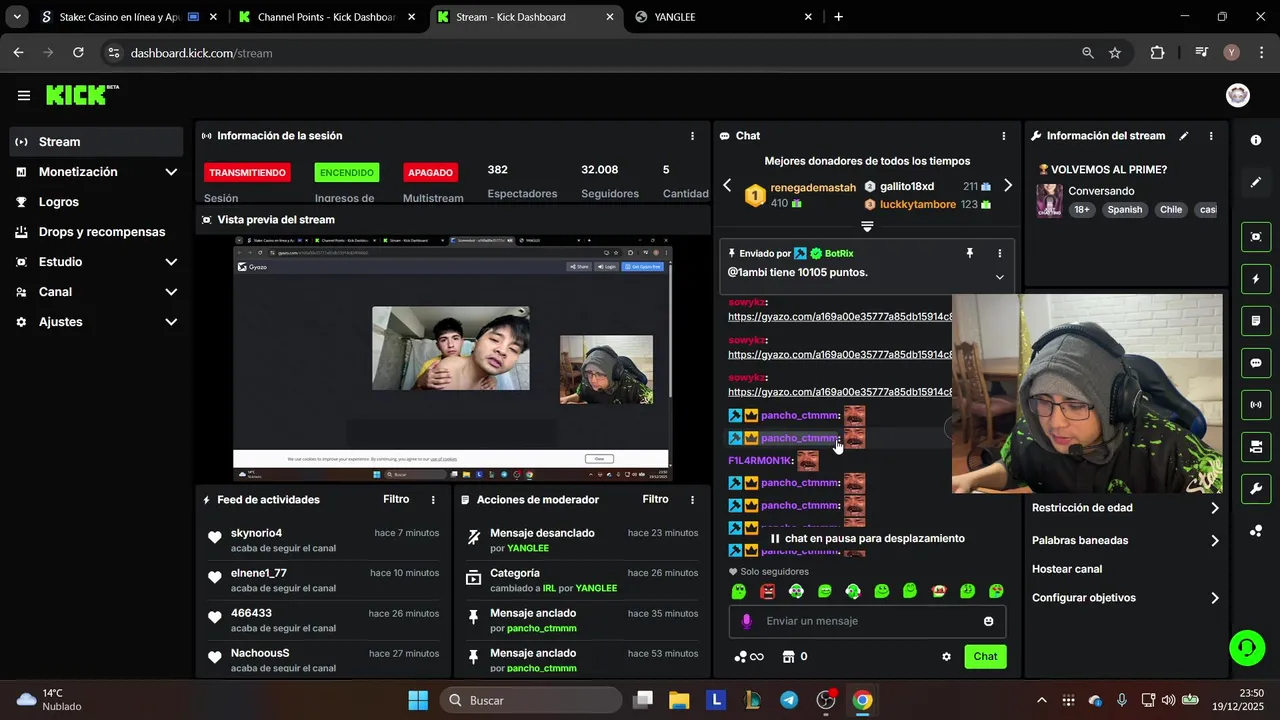This screenshot has height=720, width=1280.
Task: Open the chat shop icon showing 0
Action: (x=794, y=657)
